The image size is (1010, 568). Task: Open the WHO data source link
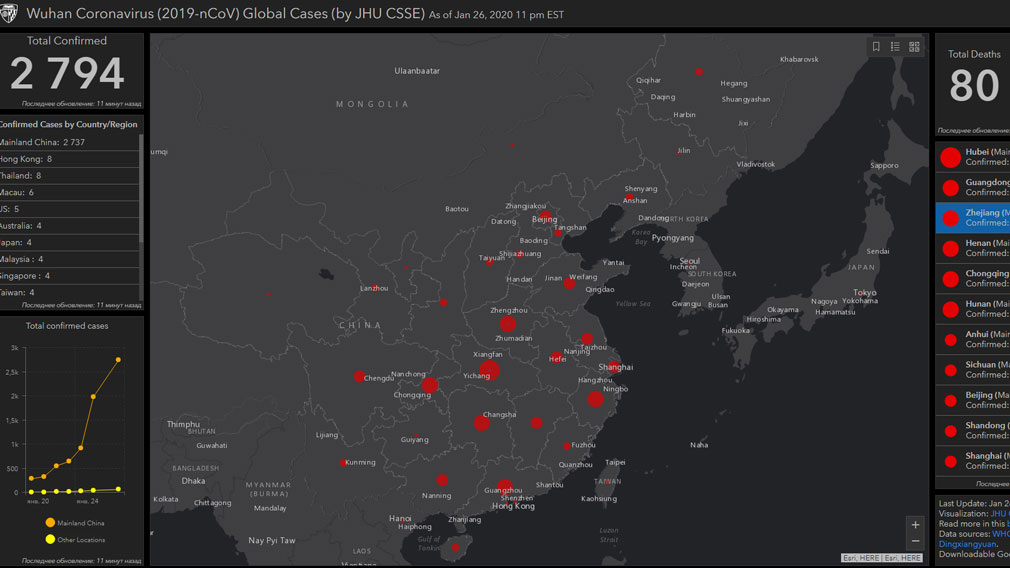pos(1001,534)
